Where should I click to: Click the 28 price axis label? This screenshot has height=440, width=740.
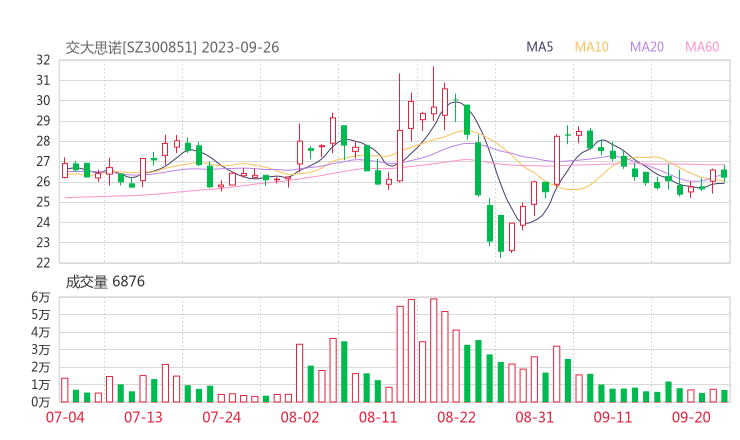click(43, 141)
